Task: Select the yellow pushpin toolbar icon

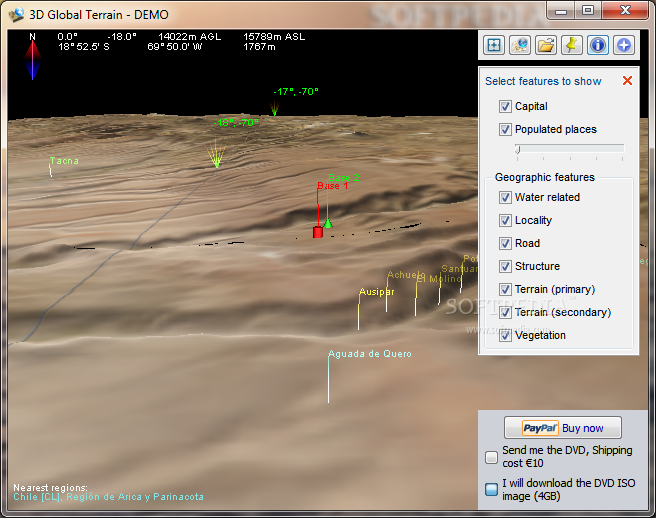Action: [572, 45]
